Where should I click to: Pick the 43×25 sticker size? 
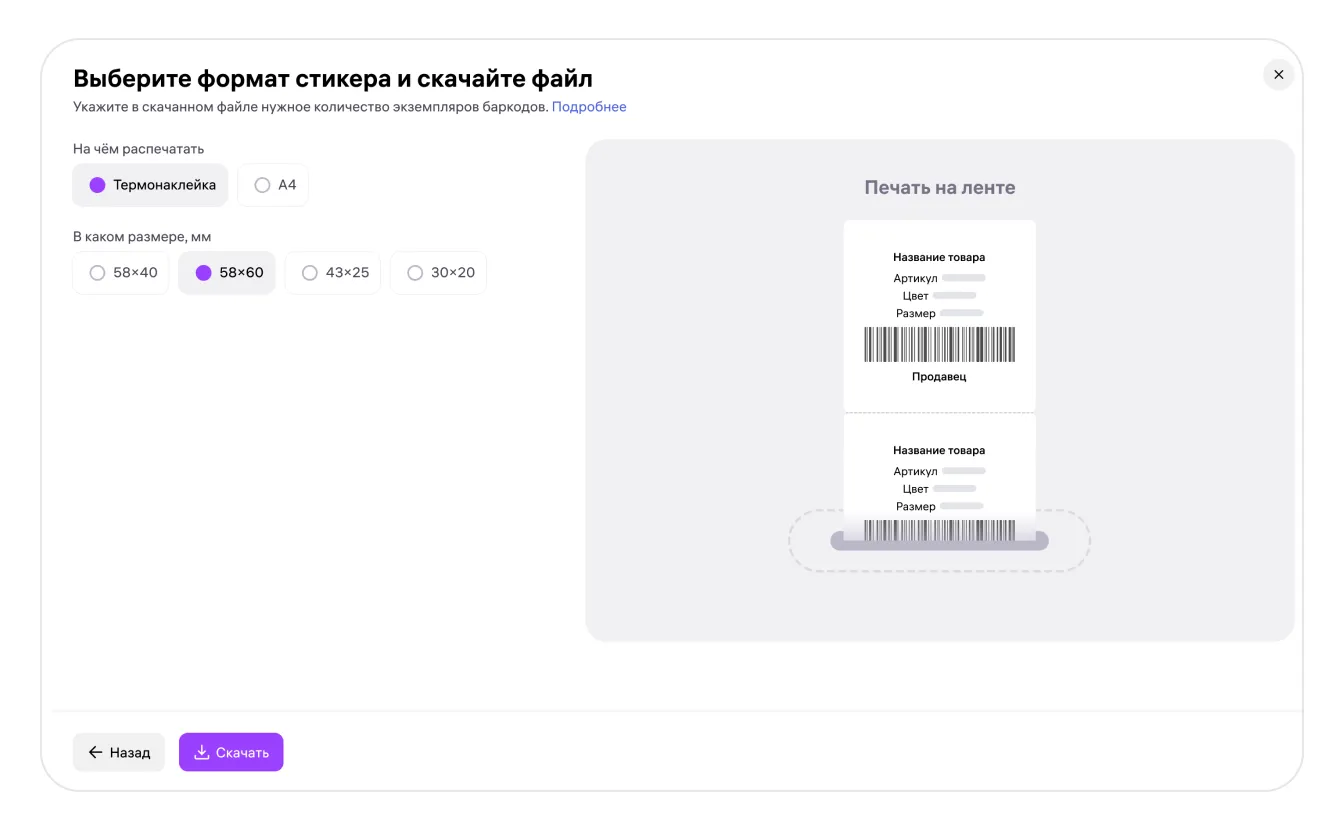333,273
